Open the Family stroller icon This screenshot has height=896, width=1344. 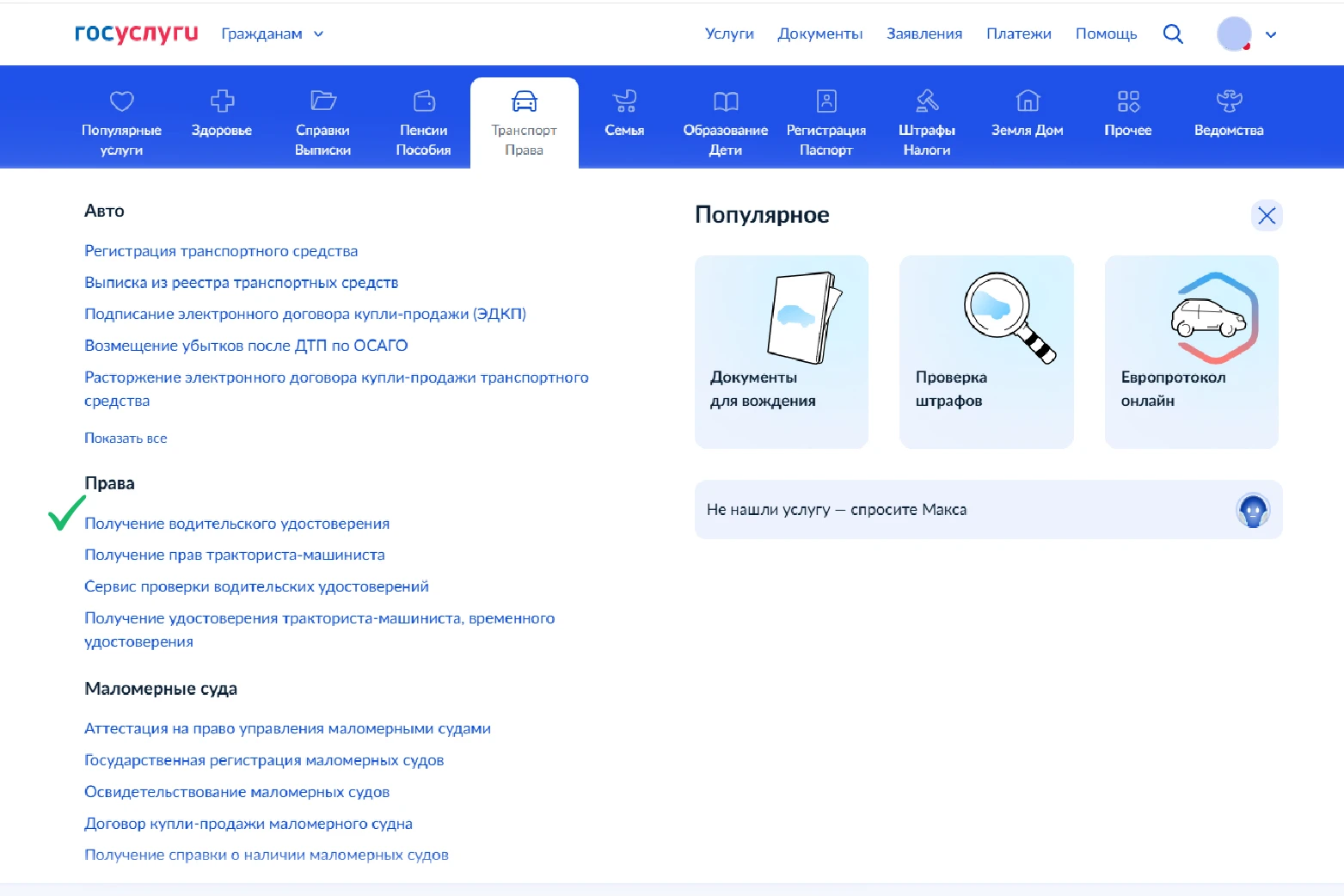click(x=625, y=101)
